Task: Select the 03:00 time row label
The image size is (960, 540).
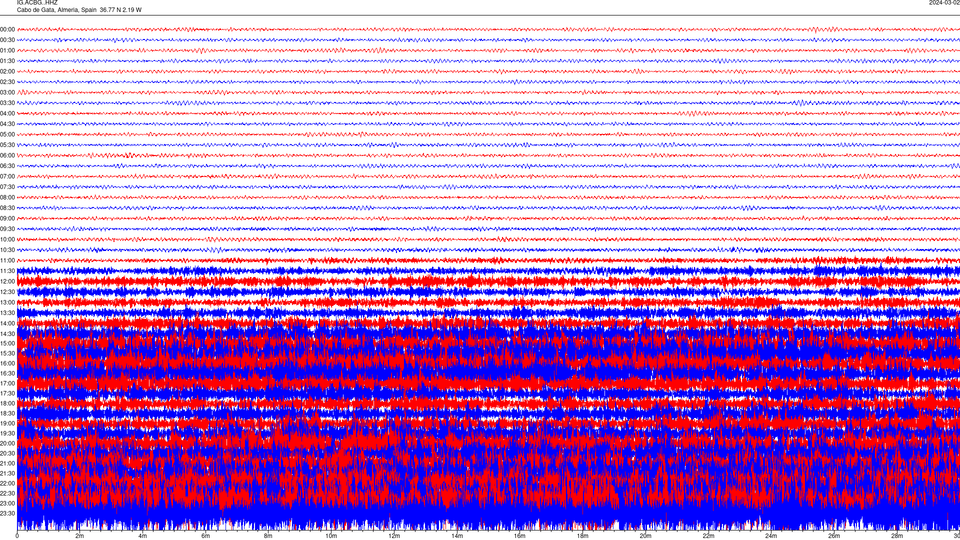Action: 7,92
